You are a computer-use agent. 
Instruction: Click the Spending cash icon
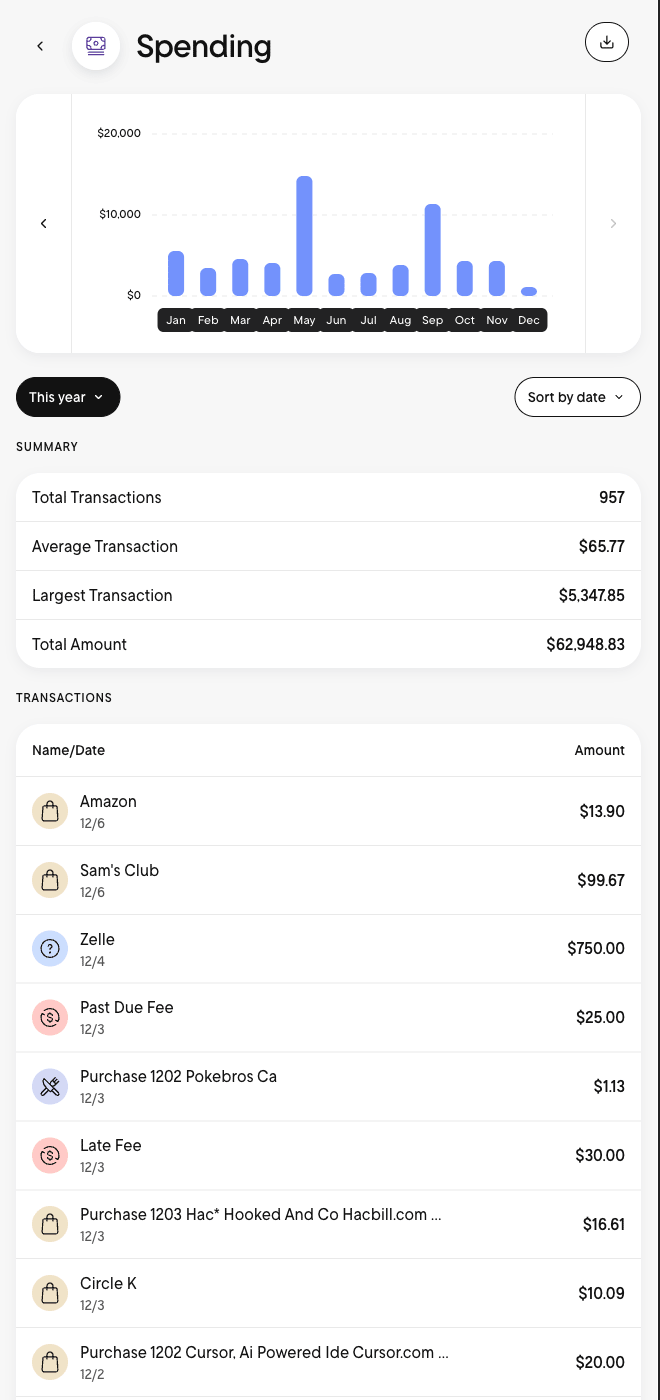click(x=96, y=46)
